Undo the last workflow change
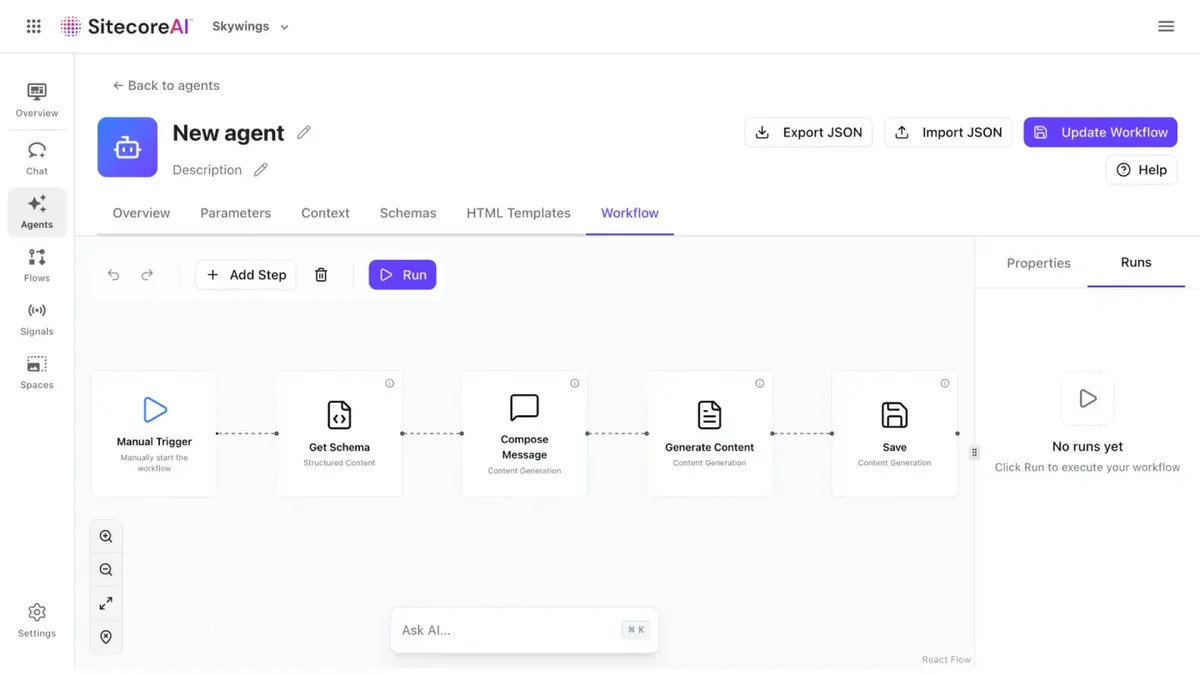The image size is (1200, 675). point(114,275)
